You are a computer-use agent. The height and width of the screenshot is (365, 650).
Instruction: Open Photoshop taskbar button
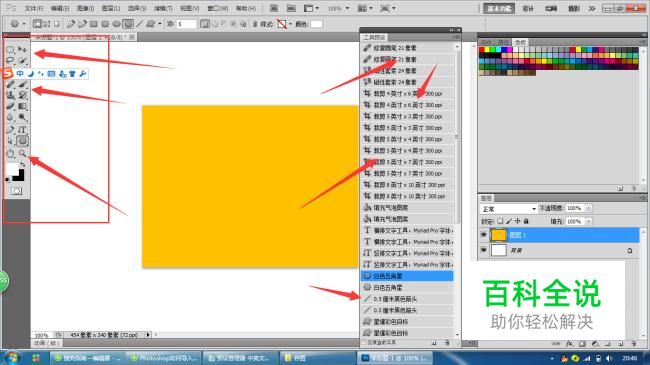[x=394, y=358]
